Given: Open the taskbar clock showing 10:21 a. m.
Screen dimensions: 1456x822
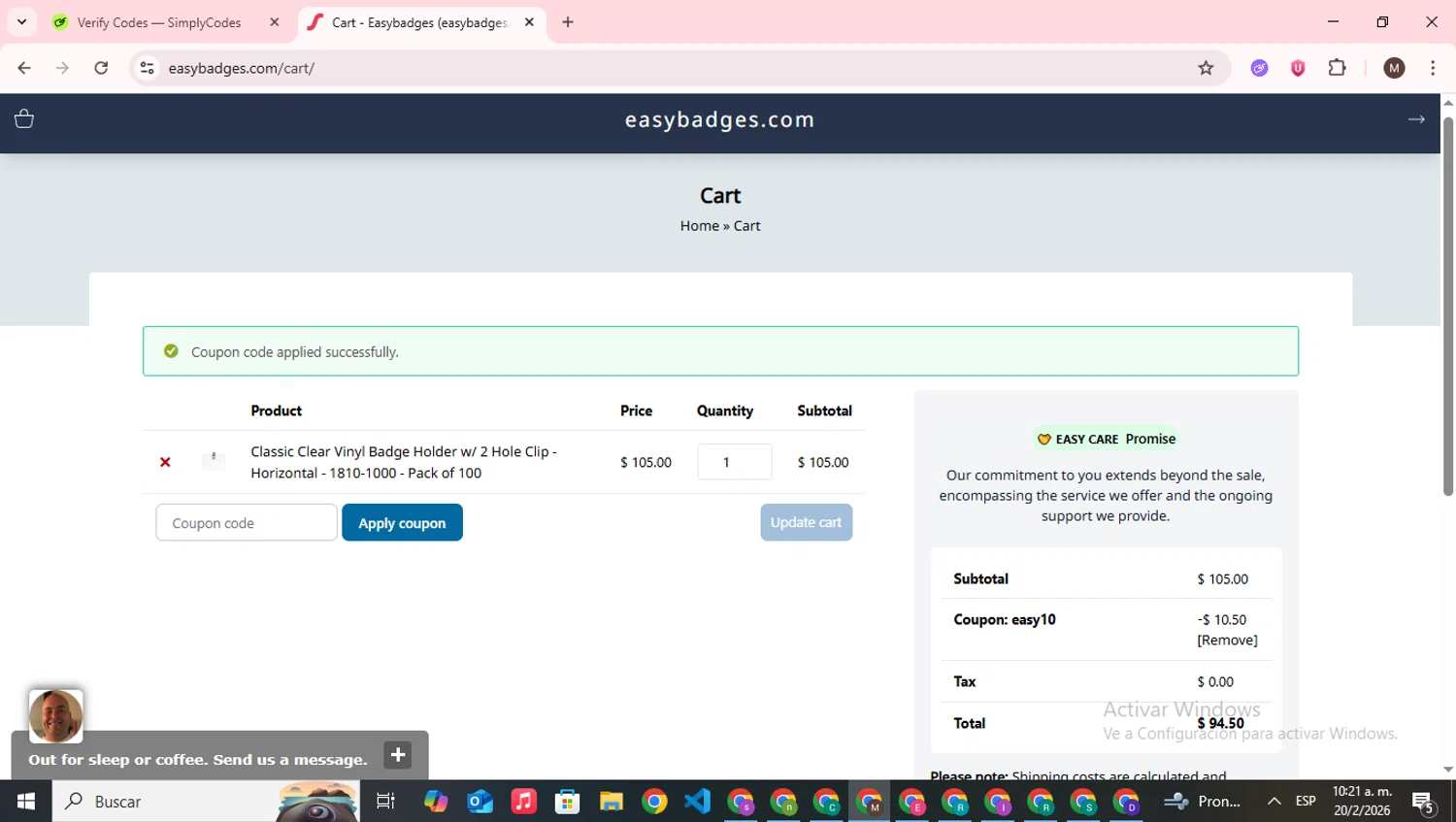Looking at the screenshot, I should tap(1362, 802).
